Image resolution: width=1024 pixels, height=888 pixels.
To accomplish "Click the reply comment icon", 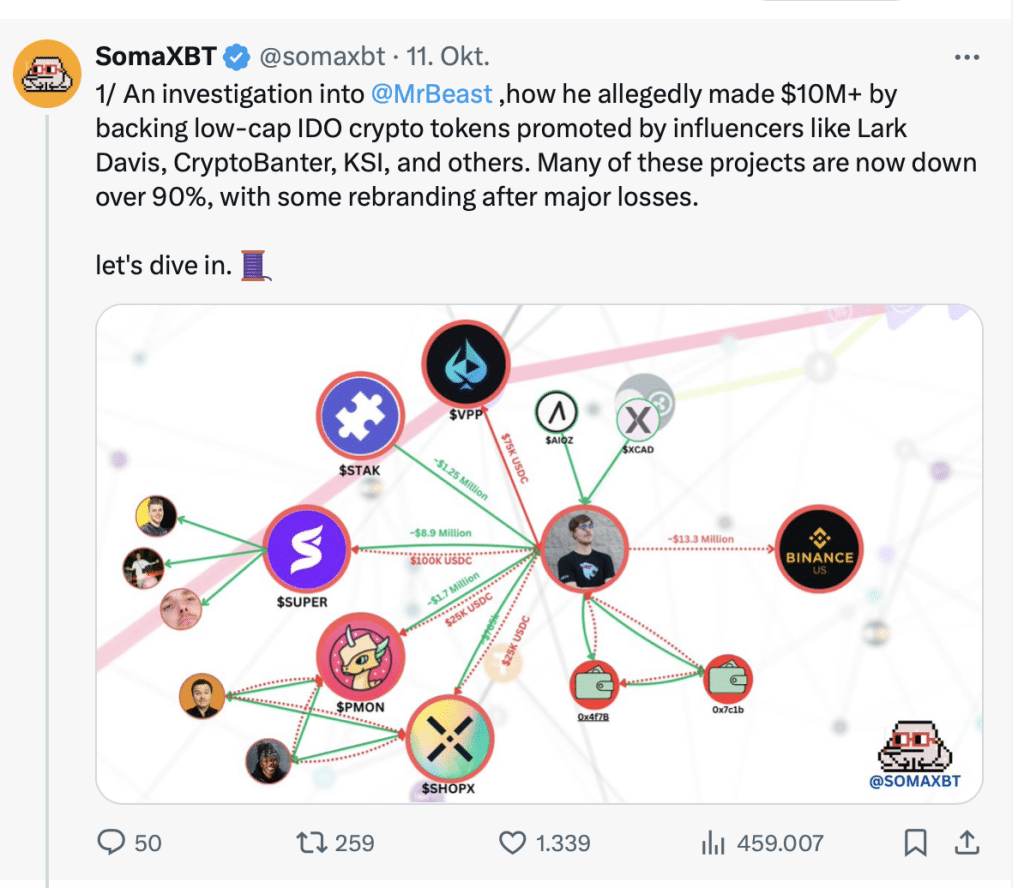I will tap(111, 843).
